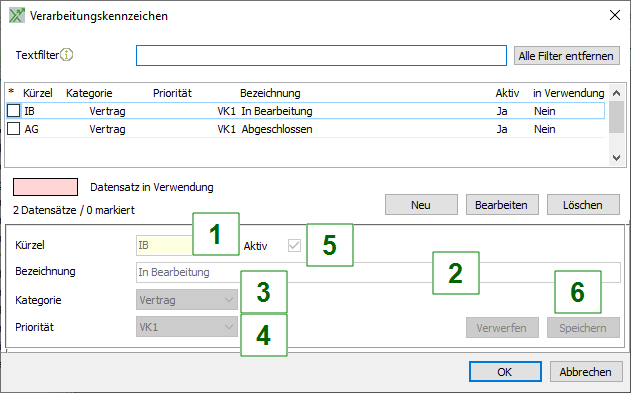Screen dimensions: 631x393
Task: Sort by the Aktiv column header
Action: point(507,93)
